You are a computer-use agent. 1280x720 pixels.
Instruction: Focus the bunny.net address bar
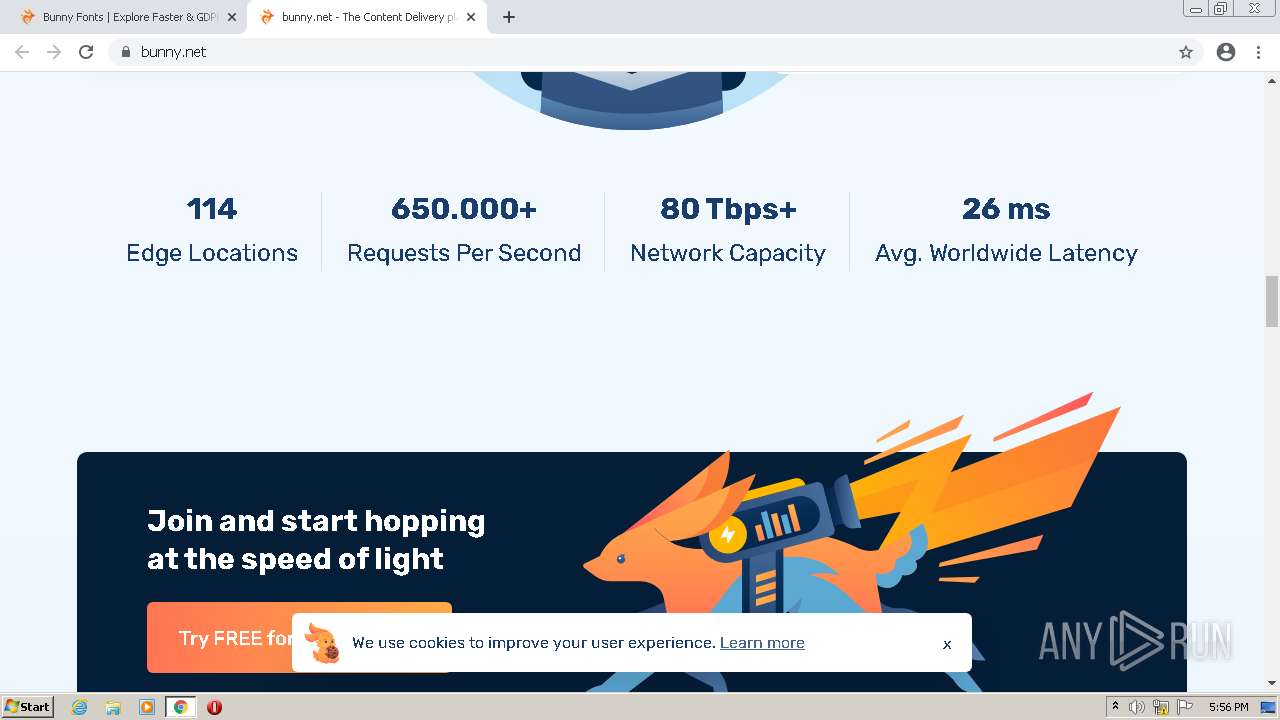(x=655, y=52)
